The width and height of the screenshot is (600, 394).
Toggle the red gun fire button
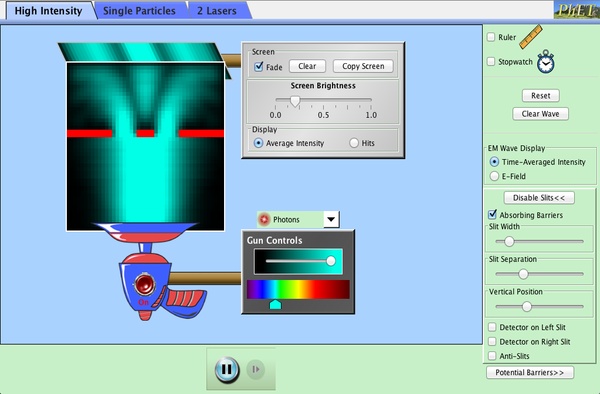(144, 285)
